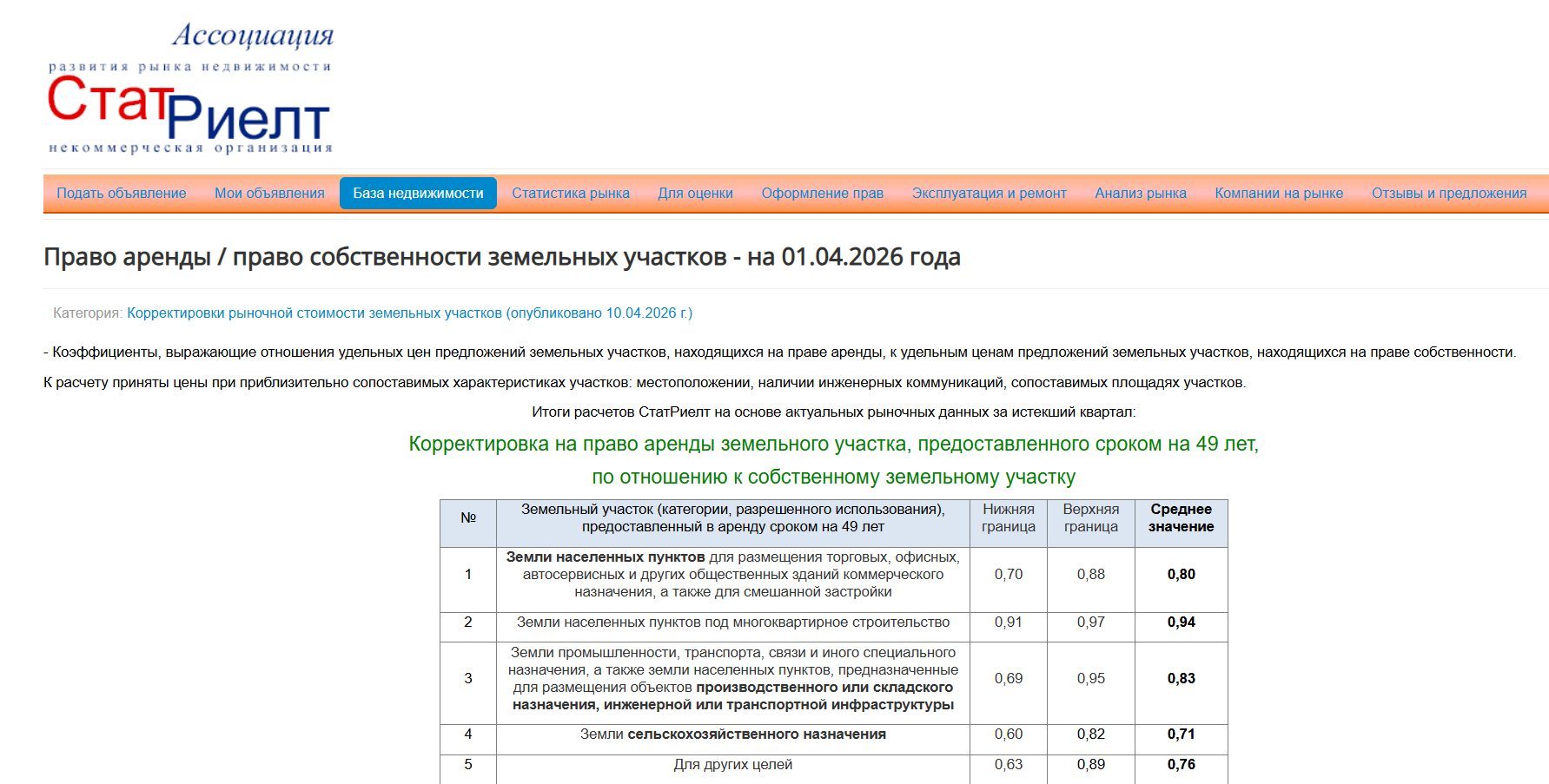The image size is (1549, 784).
Task: Go to the Для оценки section
Action: tap(695, 193)
